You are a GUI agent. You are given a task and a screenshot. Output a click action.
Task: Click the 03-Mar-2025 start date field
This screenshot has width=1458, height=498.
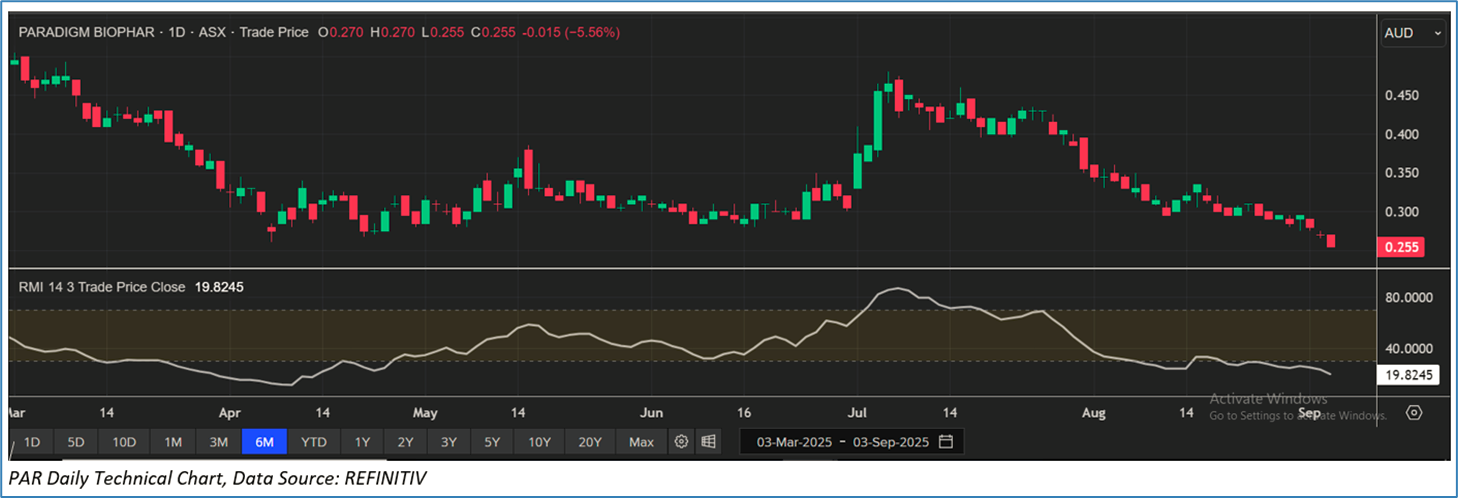pos(794,442)
